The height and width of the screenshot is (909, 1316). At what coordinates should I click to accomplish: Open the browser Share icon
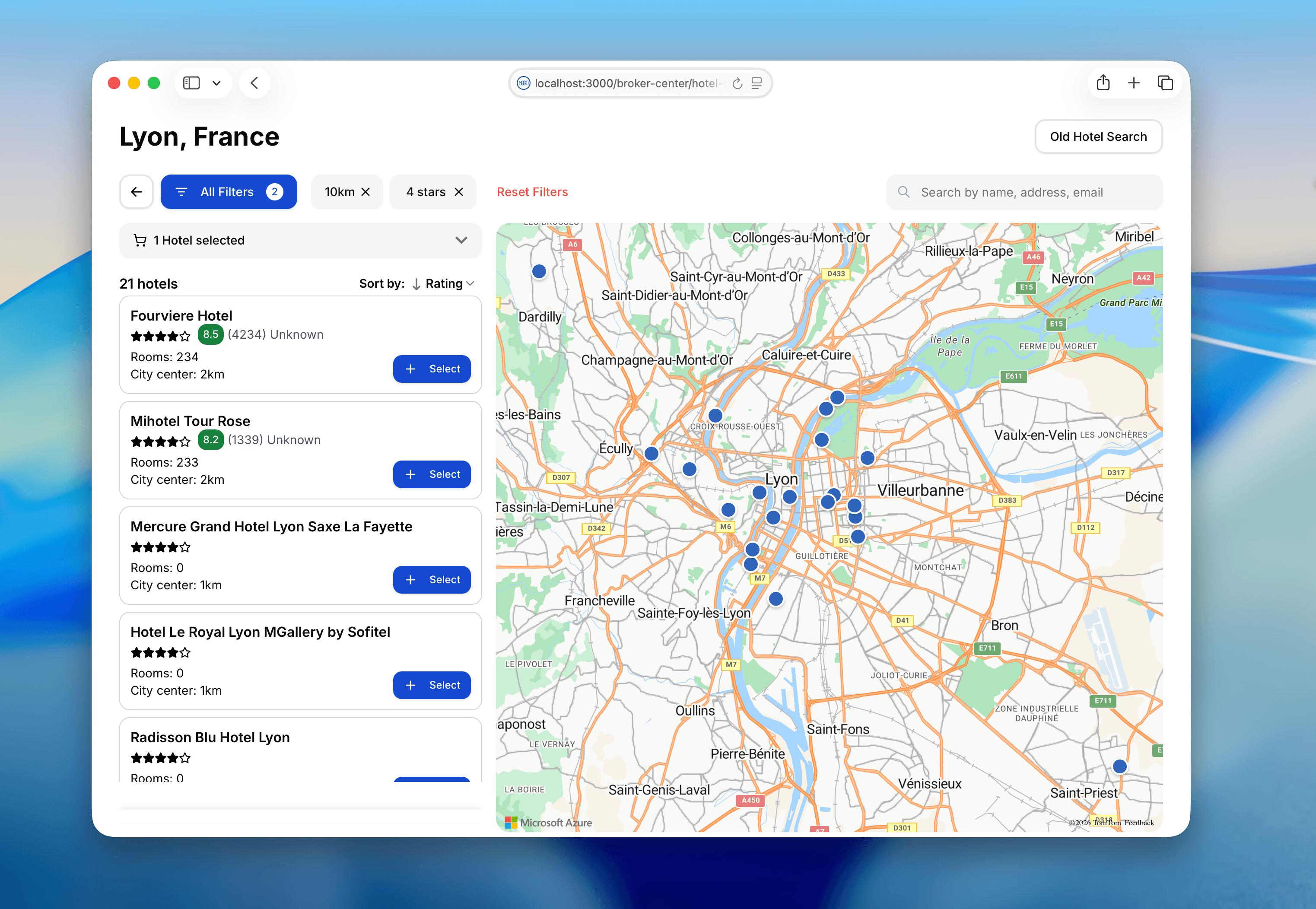click(1103, 83)
